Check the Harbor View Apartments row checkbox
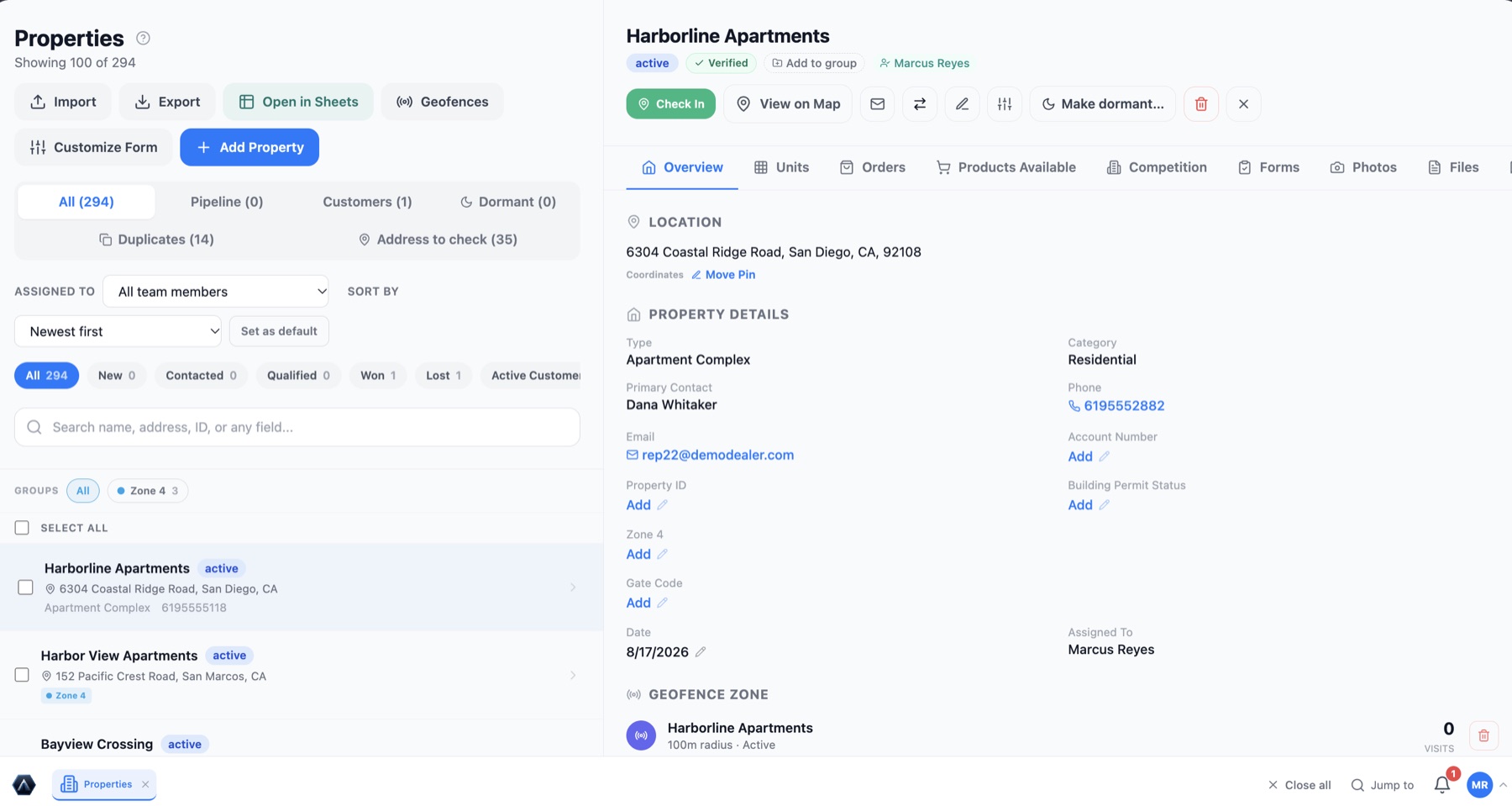 pyautogui.click(x=22, y=675)
